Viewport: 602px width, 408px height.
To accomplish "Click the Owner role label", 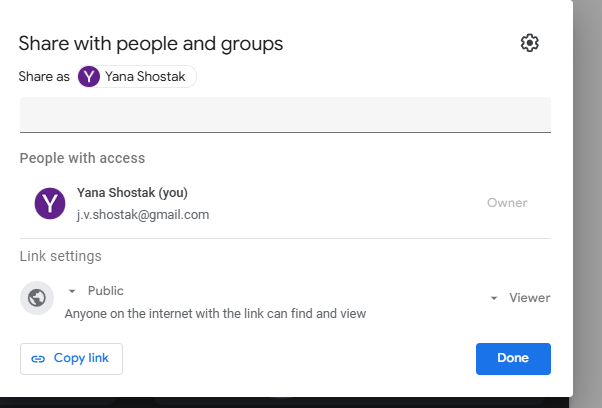I will (507, 203).
